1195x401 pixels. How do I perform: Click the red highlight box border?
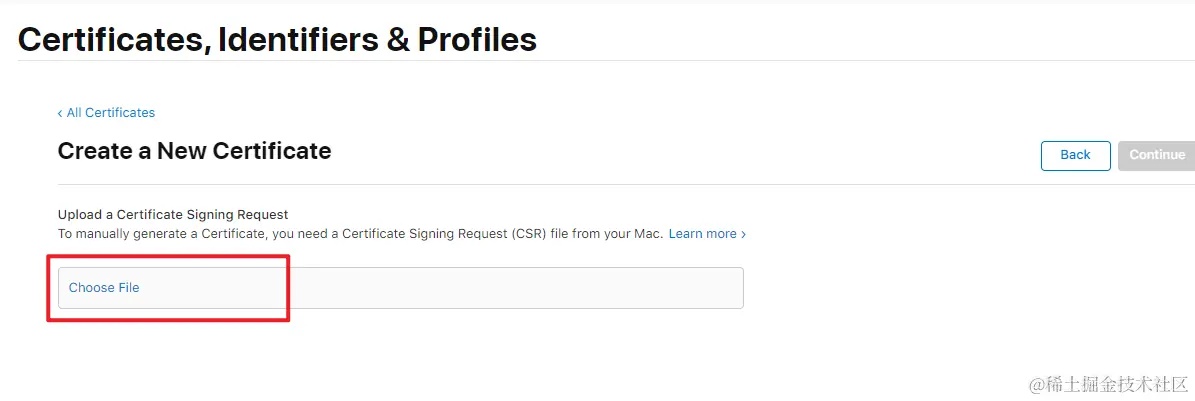289,290
